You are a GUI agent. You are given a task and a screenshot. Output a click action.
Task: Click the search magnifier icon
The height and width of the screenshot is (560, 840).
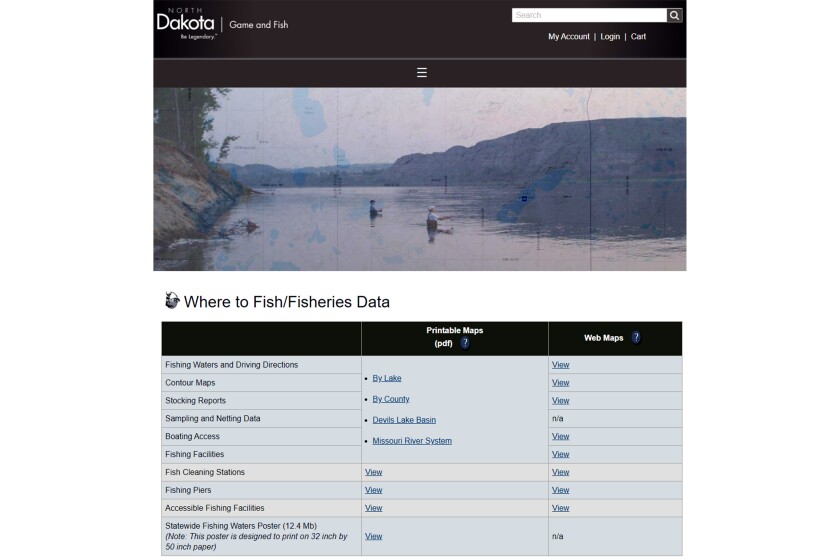pyautogui.click(x=675, y=15)
